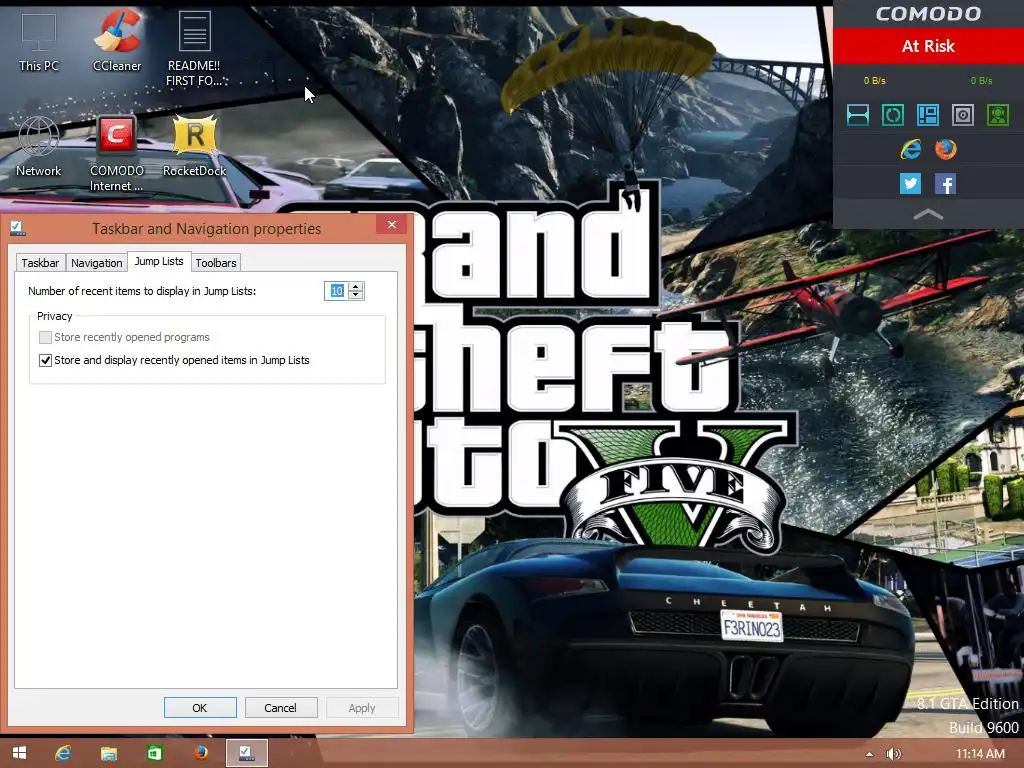Select the Jump Lists tab
Viewport: 1024px width, 768px height.
[x=159, y=261]
